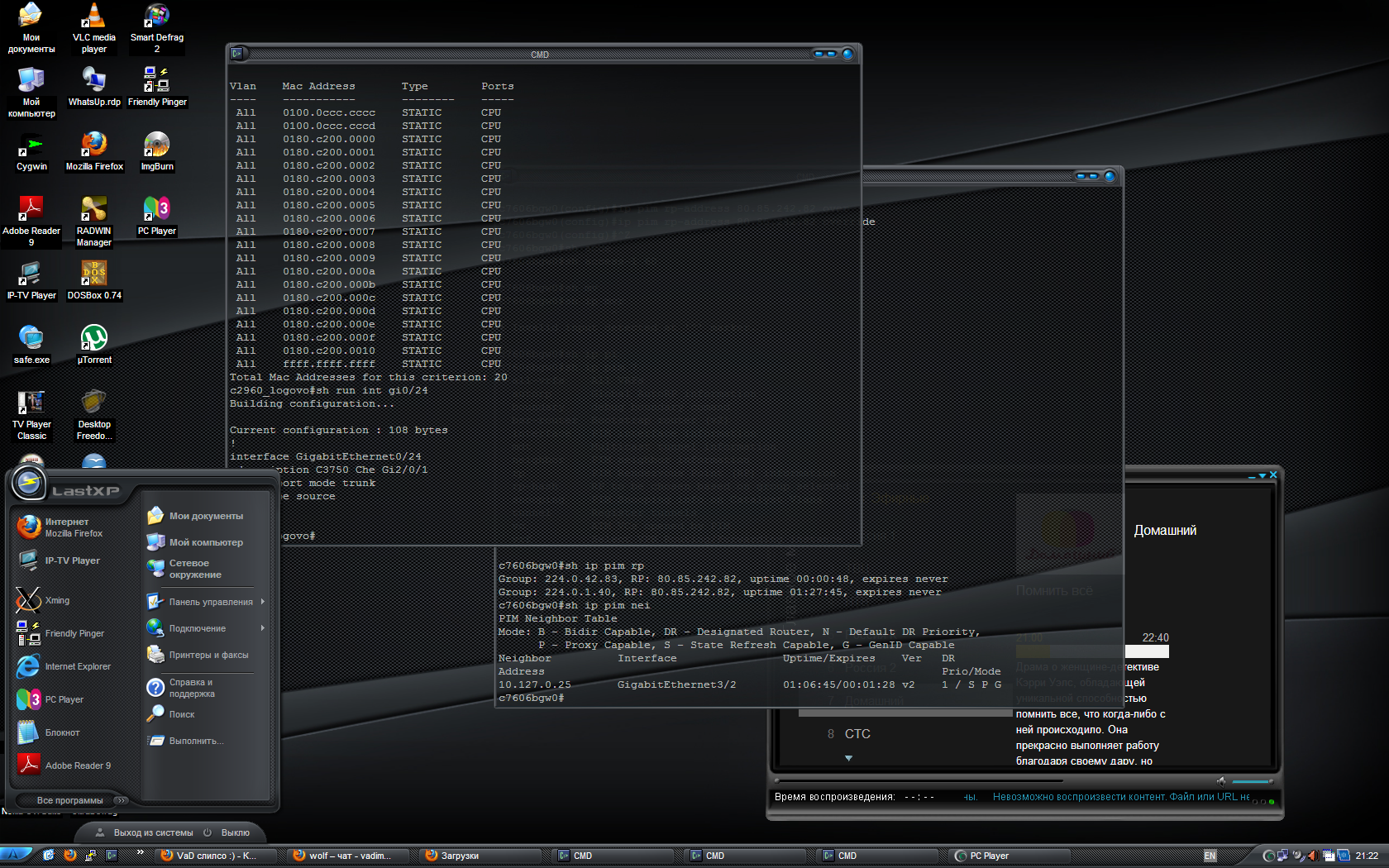Launch DOSBox 0.74 desktop icon
The image size is (1389, 868).
94,280
